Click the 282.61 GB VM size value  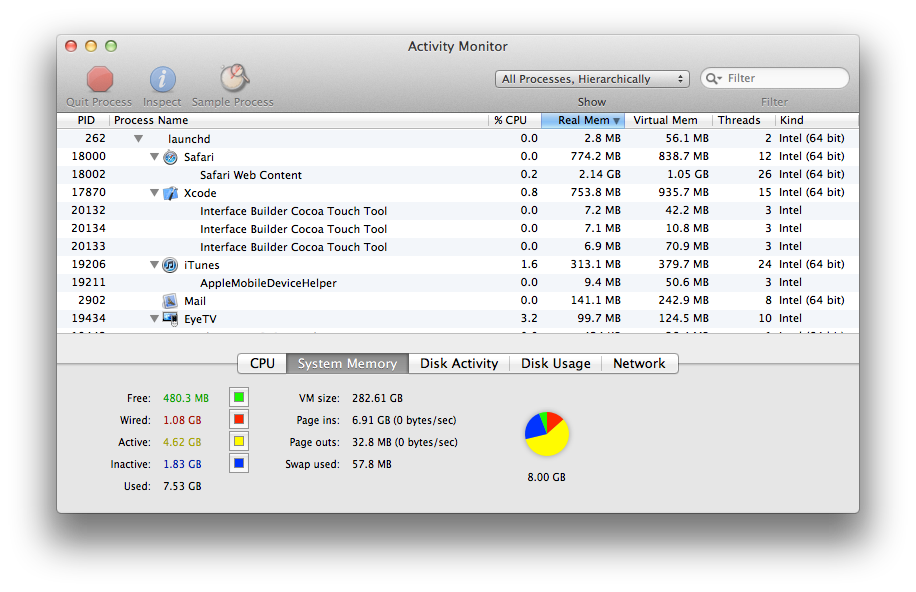pos(377,398)
